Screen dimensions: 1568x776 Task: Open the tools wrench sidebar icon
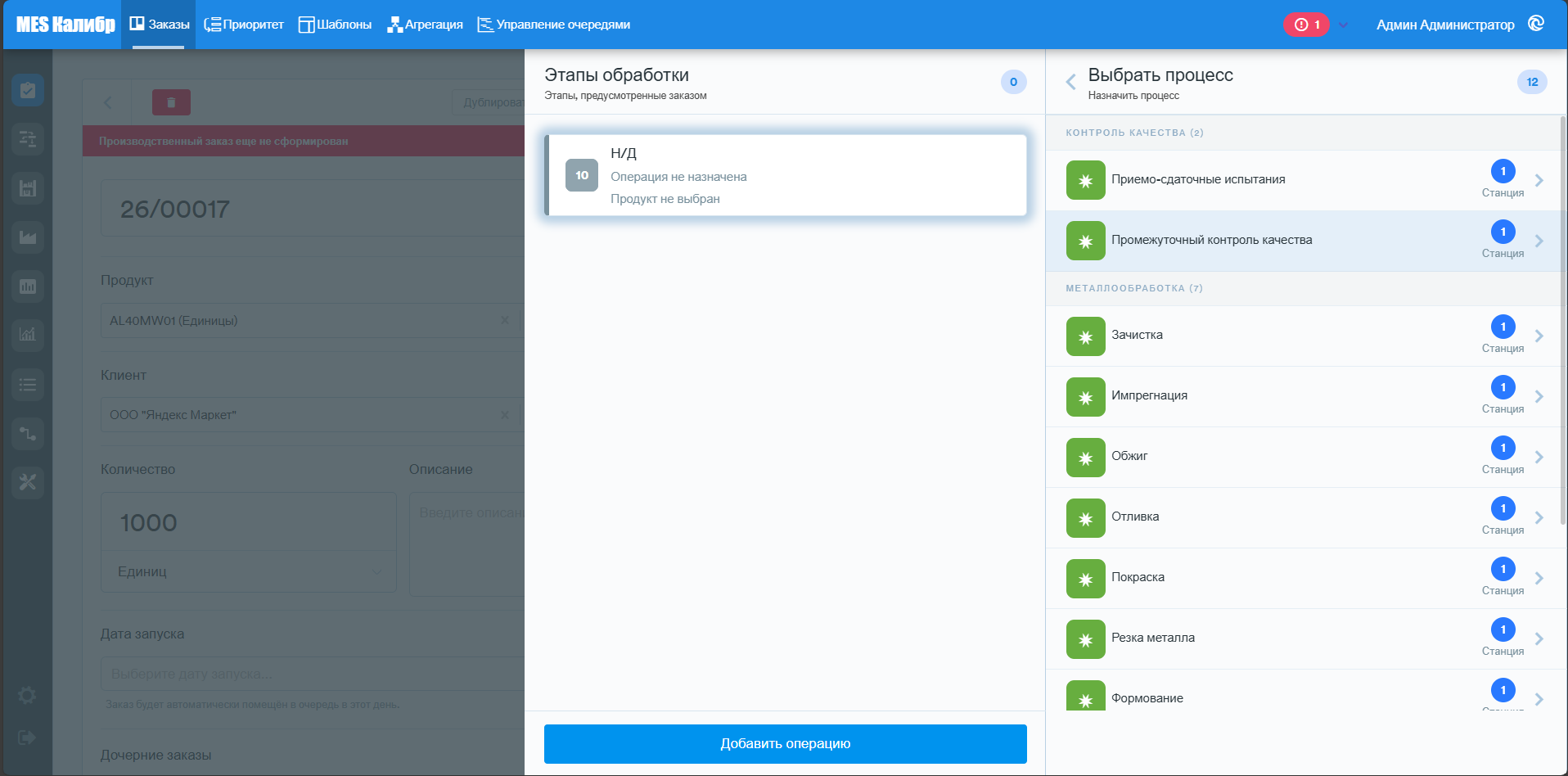(28, 482)
